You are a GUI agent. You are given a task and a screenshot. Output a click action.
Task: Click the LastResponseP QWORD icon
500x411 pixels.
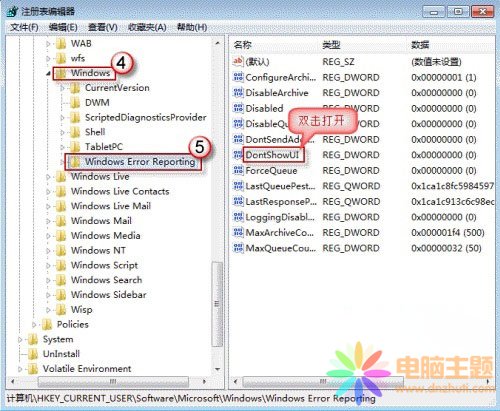point(238,201)
